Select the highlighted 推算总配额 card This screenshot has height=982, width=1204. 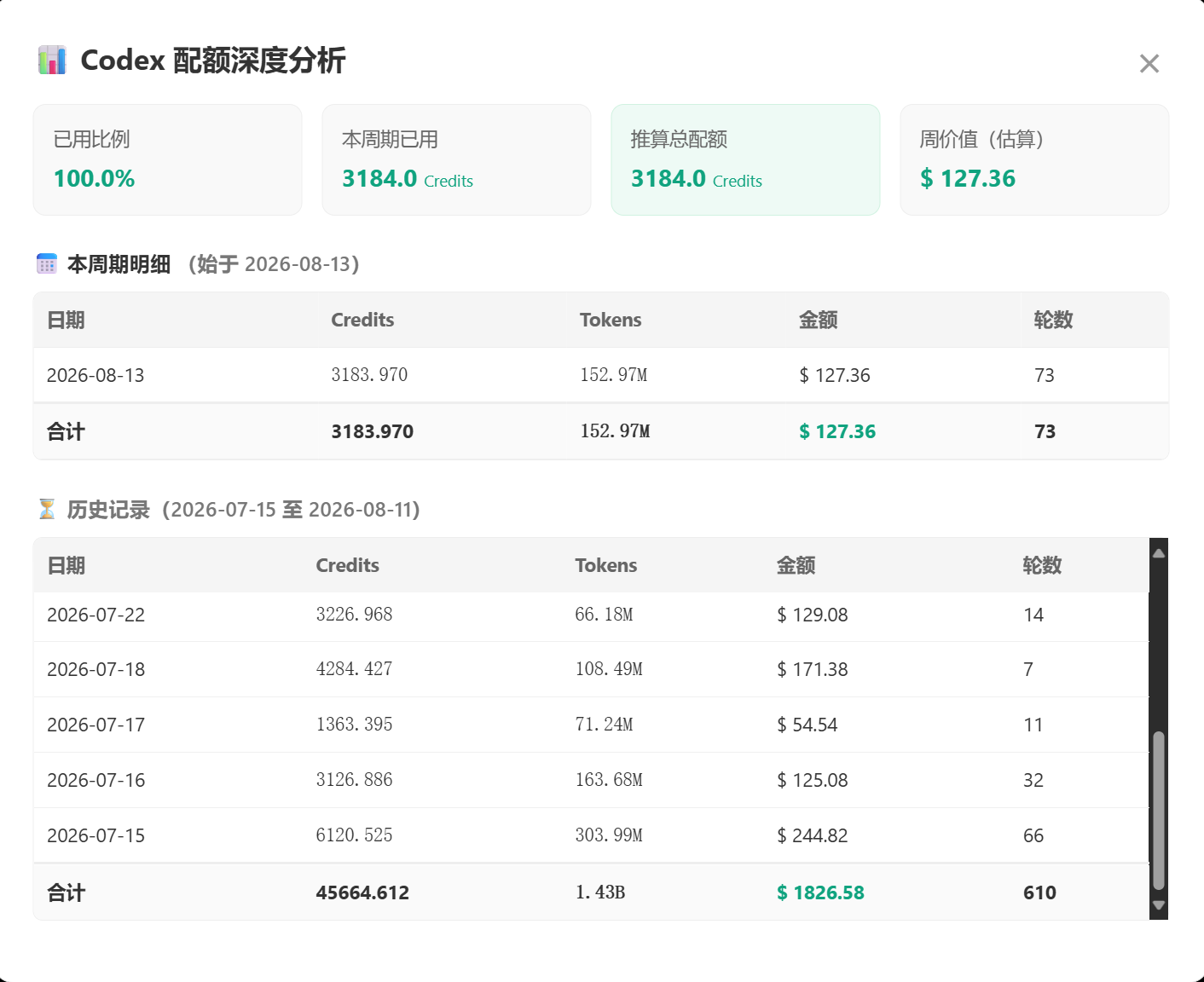[x=745, y=159]
